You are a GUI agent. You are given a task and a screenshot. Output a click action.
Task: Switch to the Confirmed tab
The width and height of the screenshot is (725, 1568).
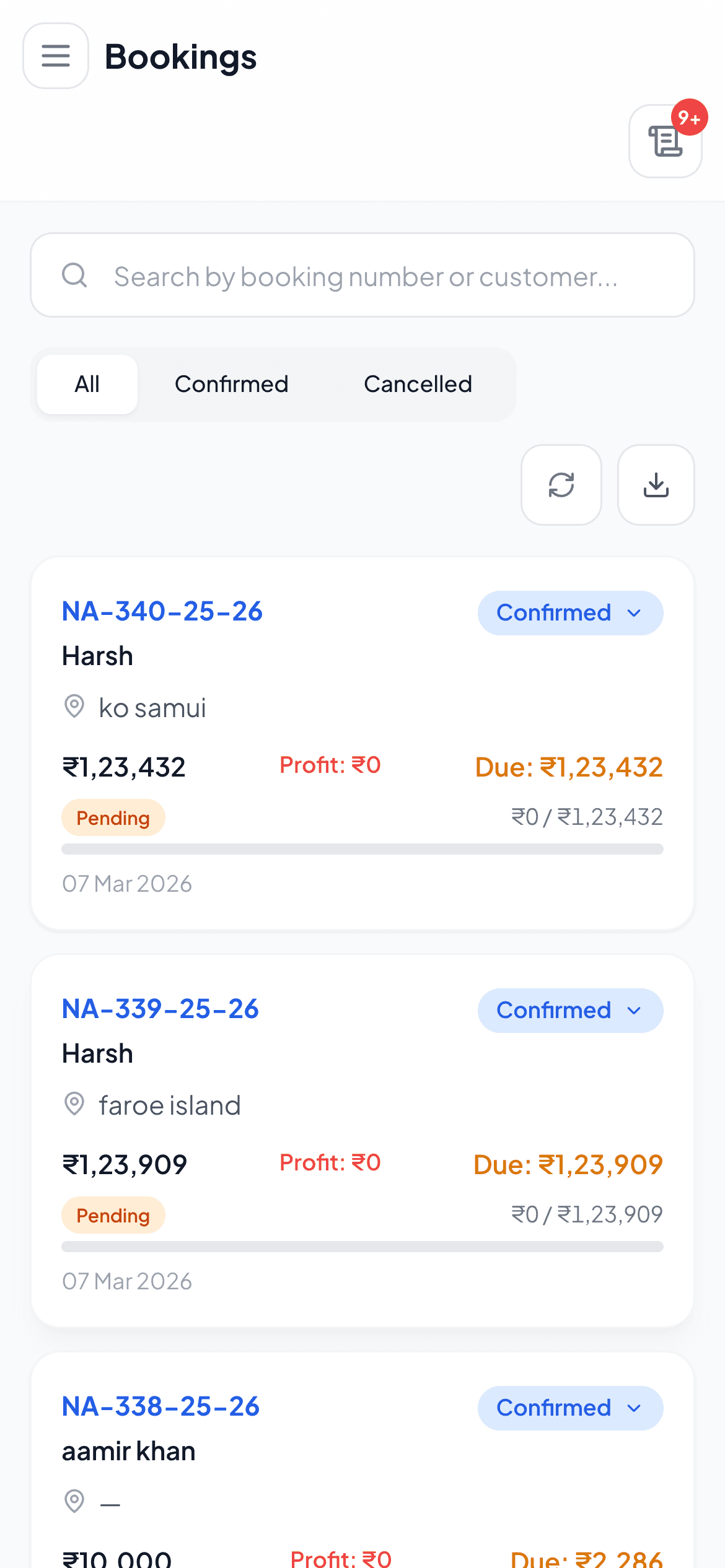pyautogui.click(x=232, y=385)
